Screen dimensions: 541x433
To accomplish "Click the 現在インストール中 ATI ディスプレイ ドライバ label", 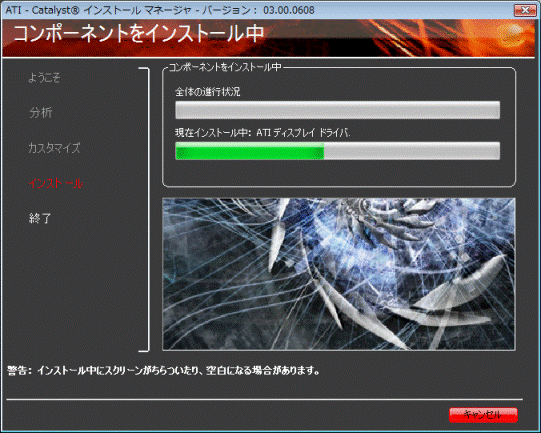I will point(262,133).
